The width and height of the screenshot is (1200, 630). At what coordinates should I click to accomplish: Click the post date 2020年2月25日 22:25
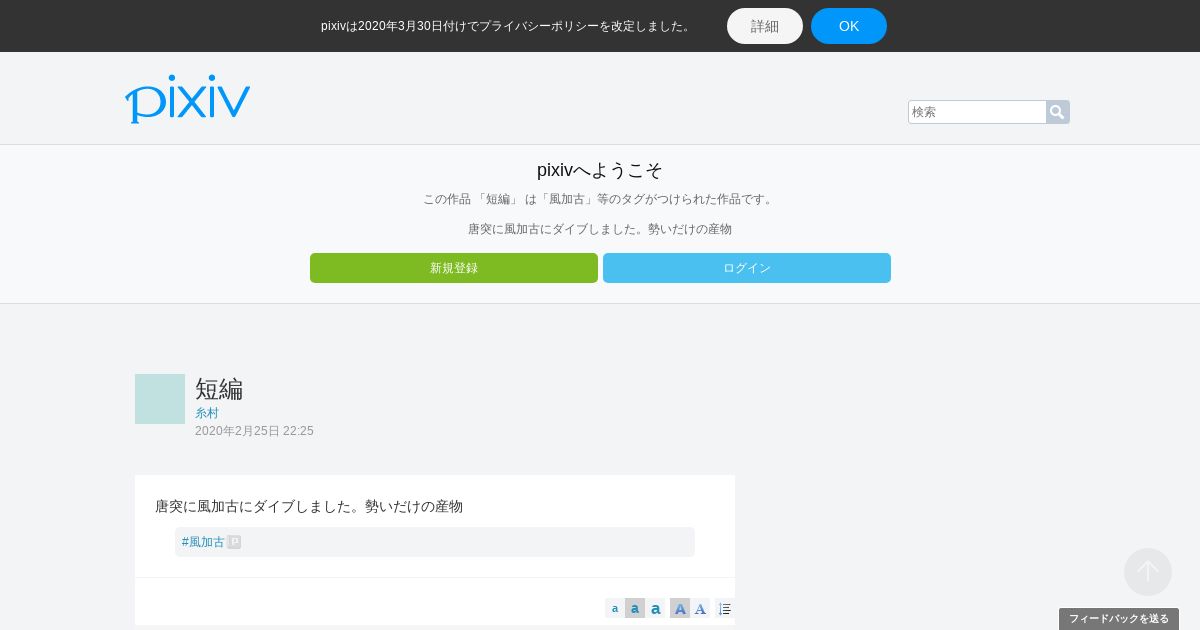[x=254, y=431]
